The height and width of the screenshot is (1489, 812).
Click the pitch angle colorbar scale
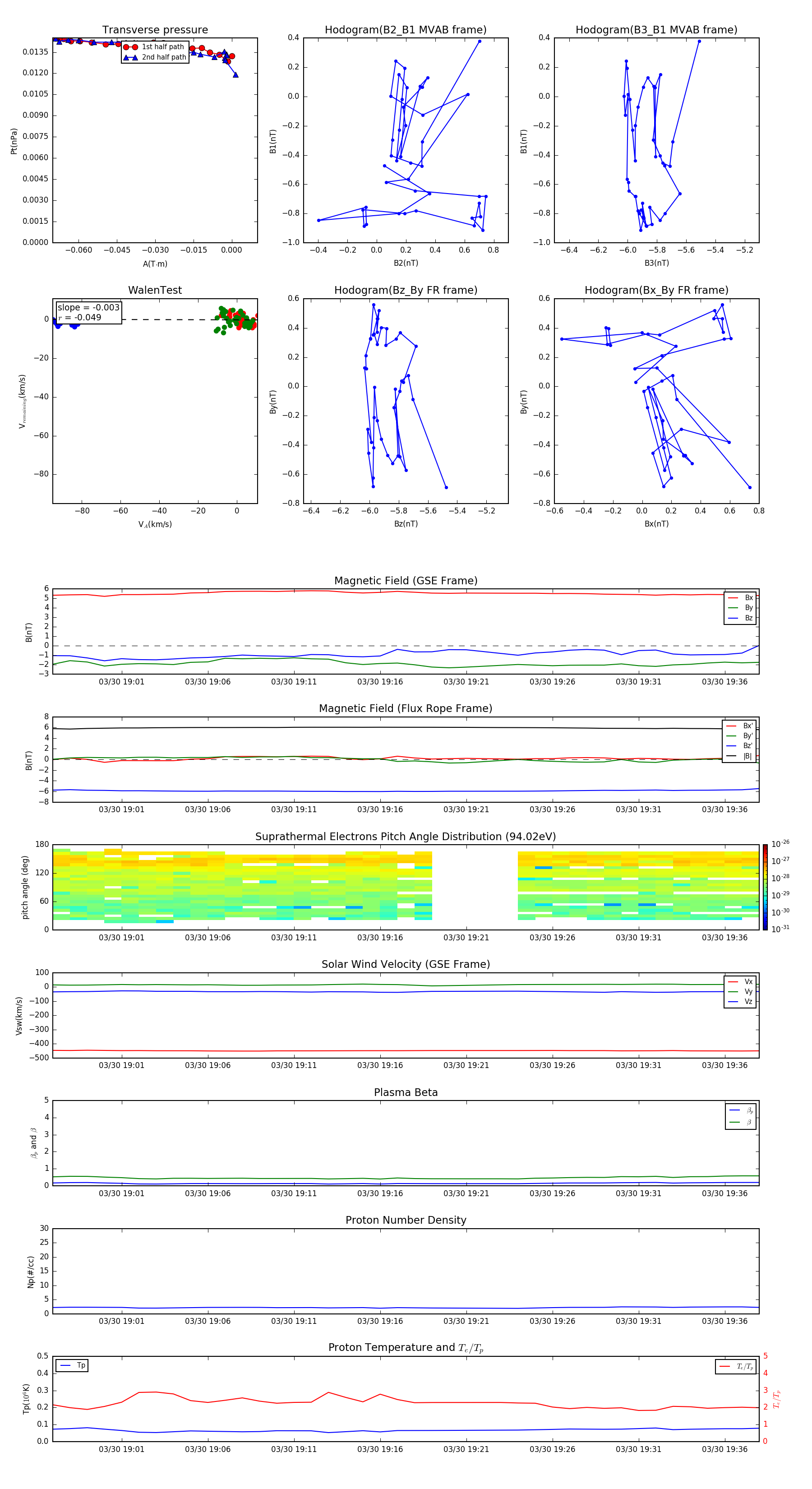(x=765, y=887)
